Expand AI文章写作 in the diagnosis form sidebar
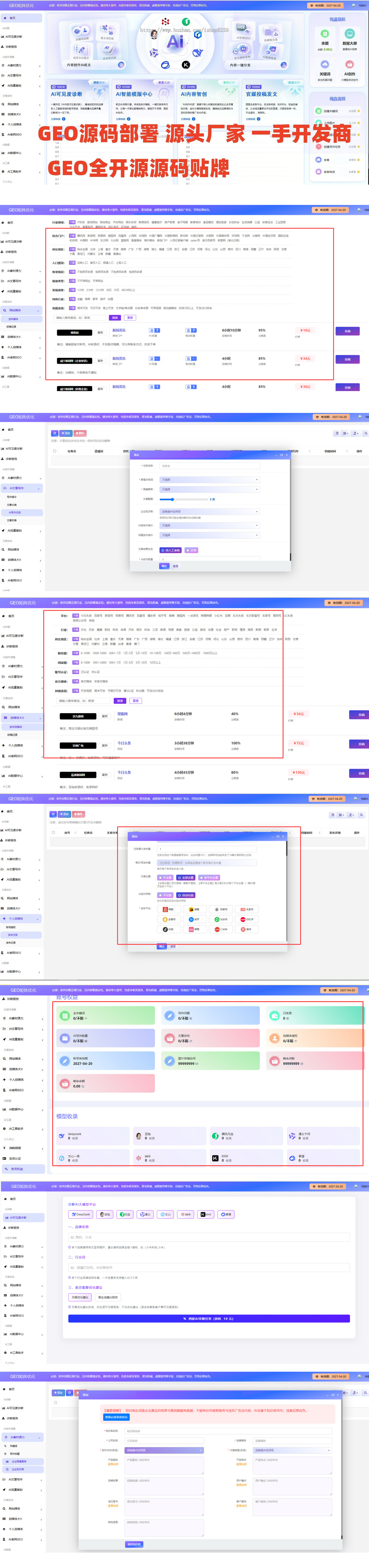Image resolution: width=369 pixels, height=1568 pixels. pyautogui.click(x=22, y=1256)
